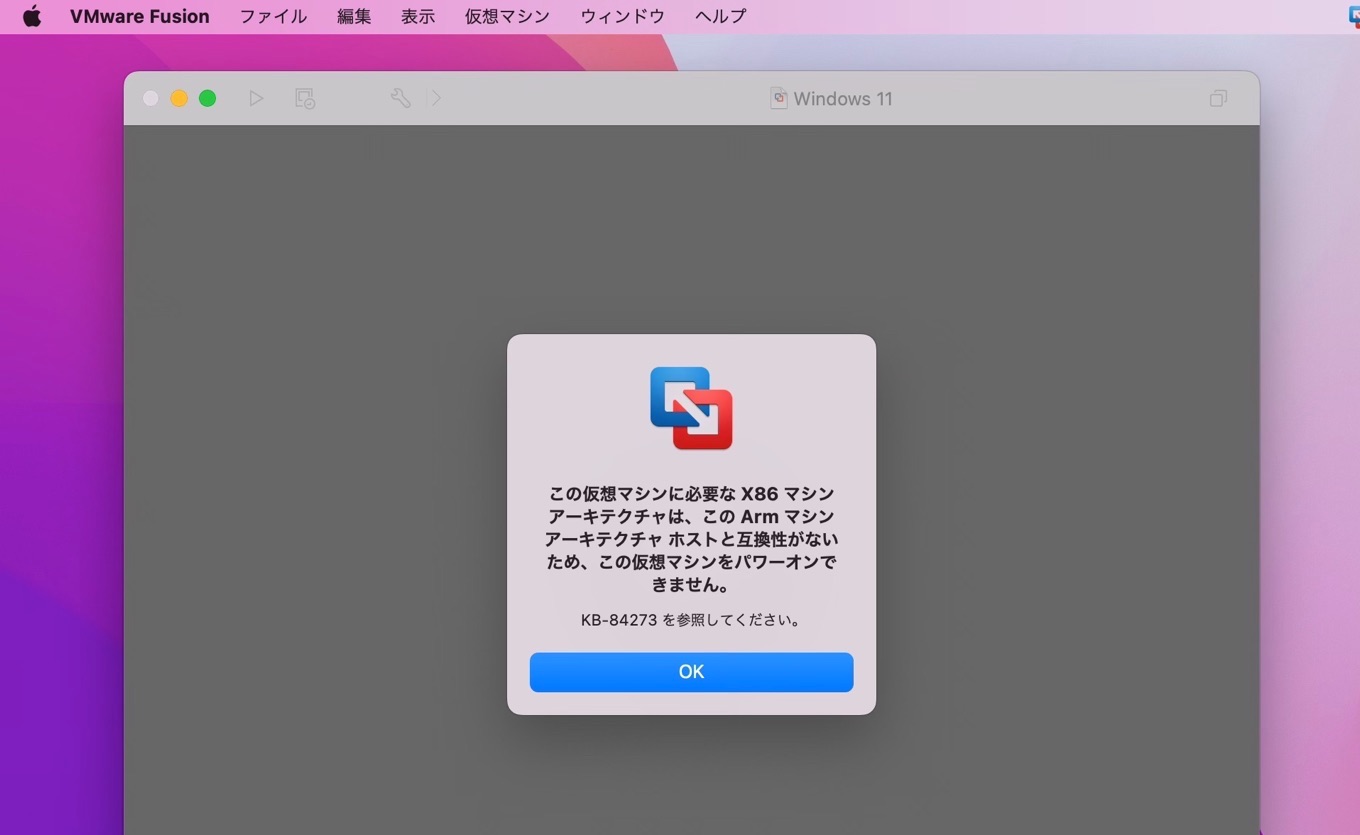
Task: Open the Apple menu
Action: click(32, 16)
